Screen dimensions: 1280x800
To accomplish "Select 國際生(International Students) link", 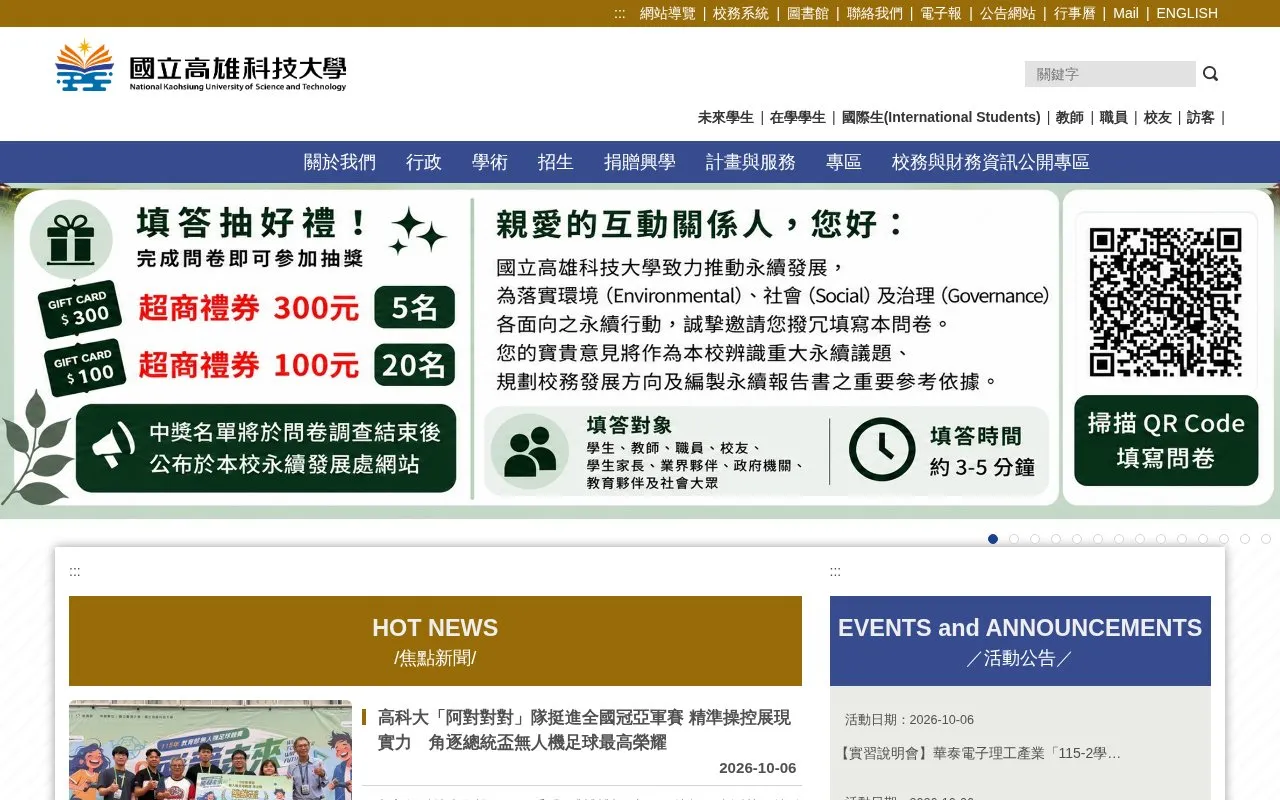I will [x=941, y=117].
